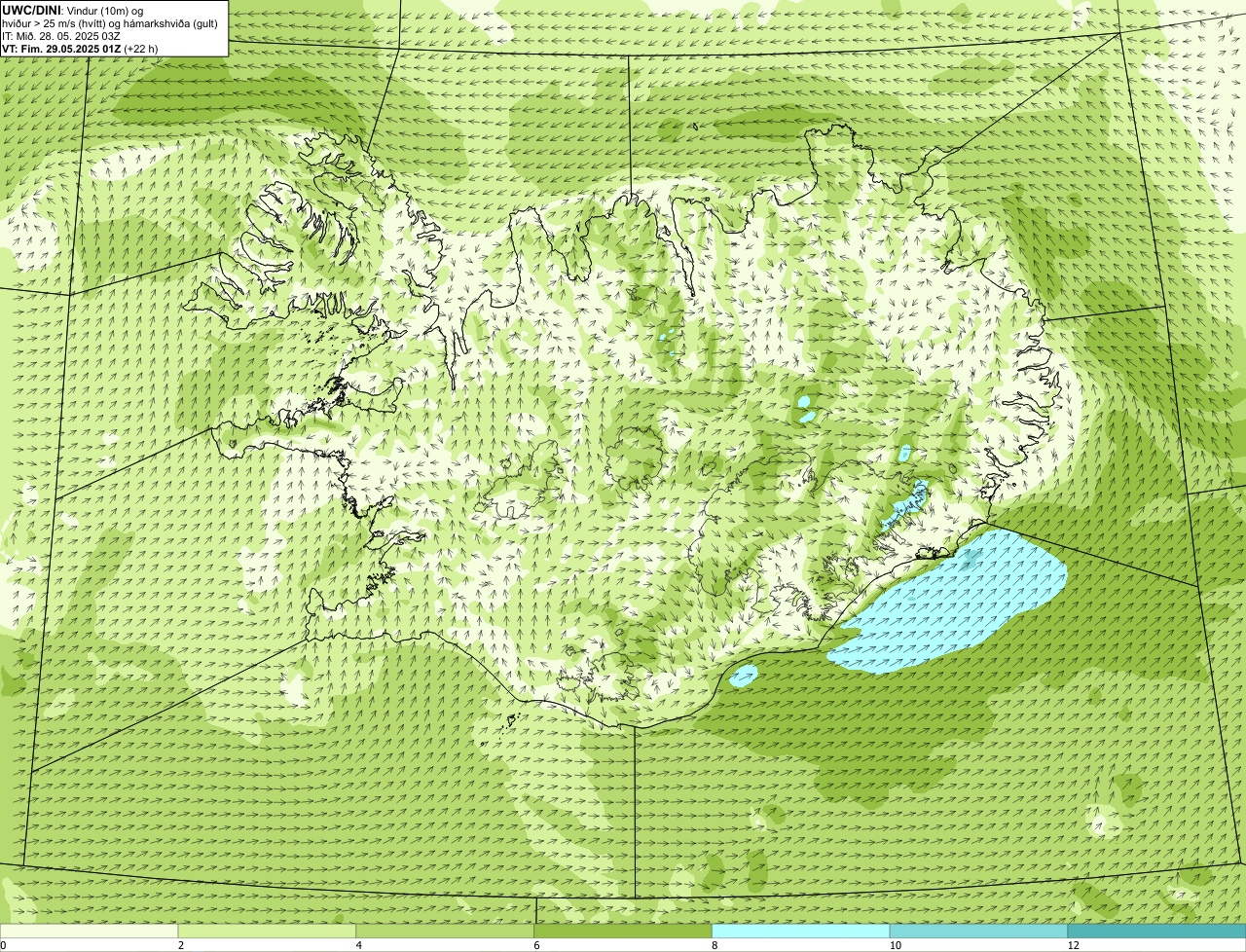Viewport: 1246px width, 952px height.
Task: Click the 0–2 m/s palest color bar segment
Action: tap(90, 932)
